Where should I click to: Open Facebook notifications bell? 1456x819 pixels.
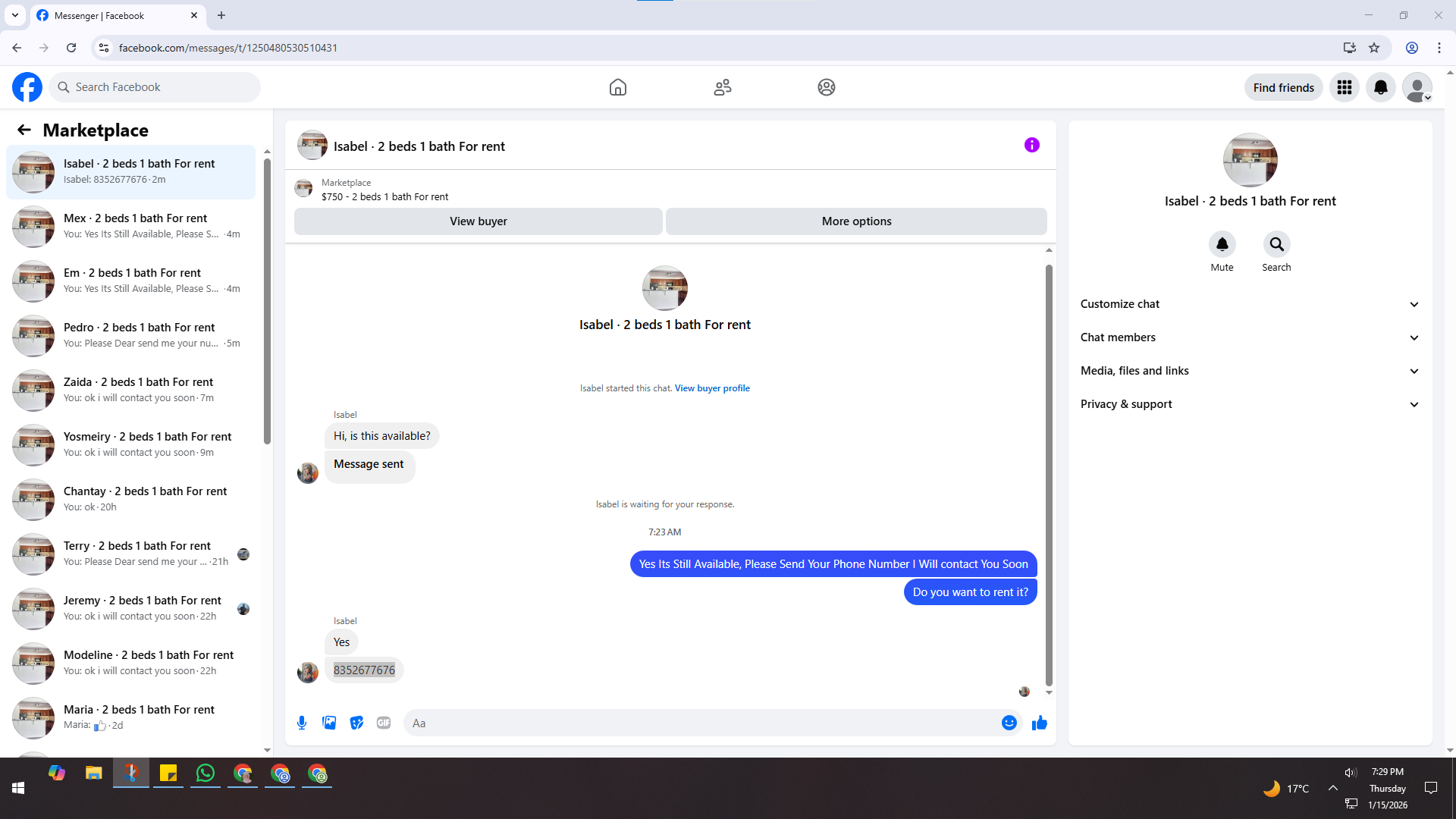tap(1380, 87)
